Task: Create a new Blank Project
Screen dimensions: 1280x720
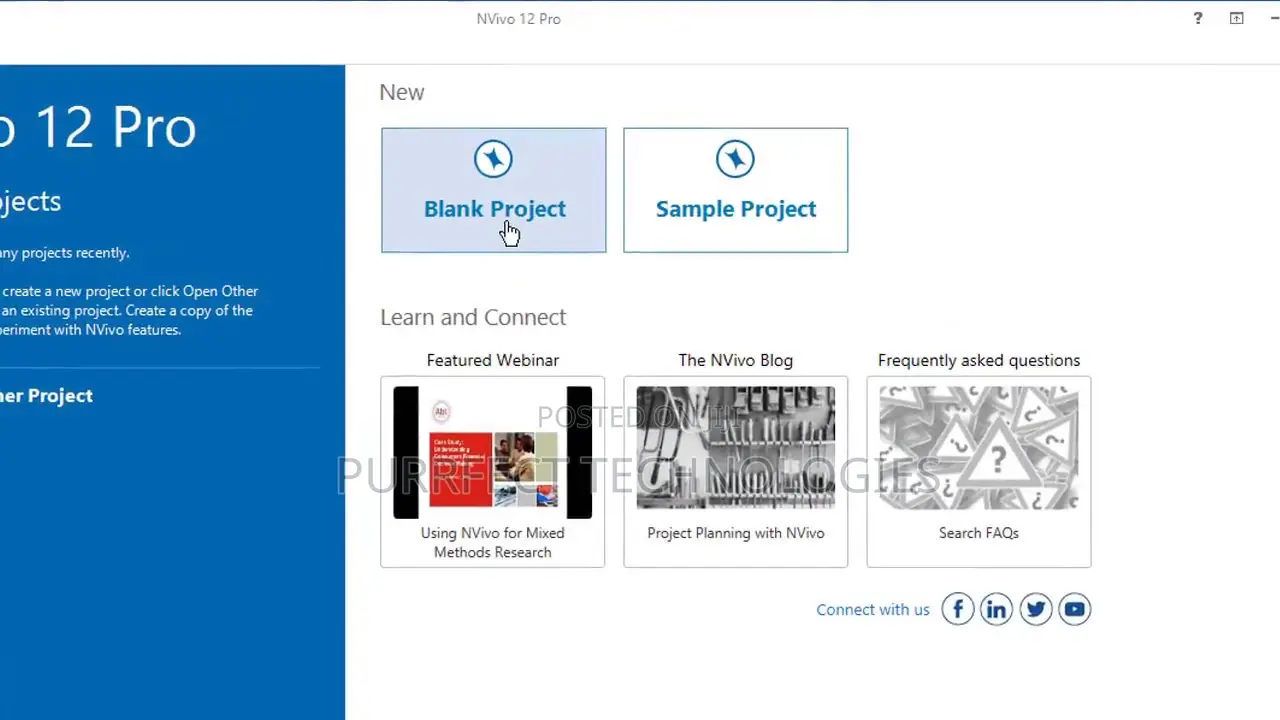Action: pyautogui.click(x=493, y=190)
